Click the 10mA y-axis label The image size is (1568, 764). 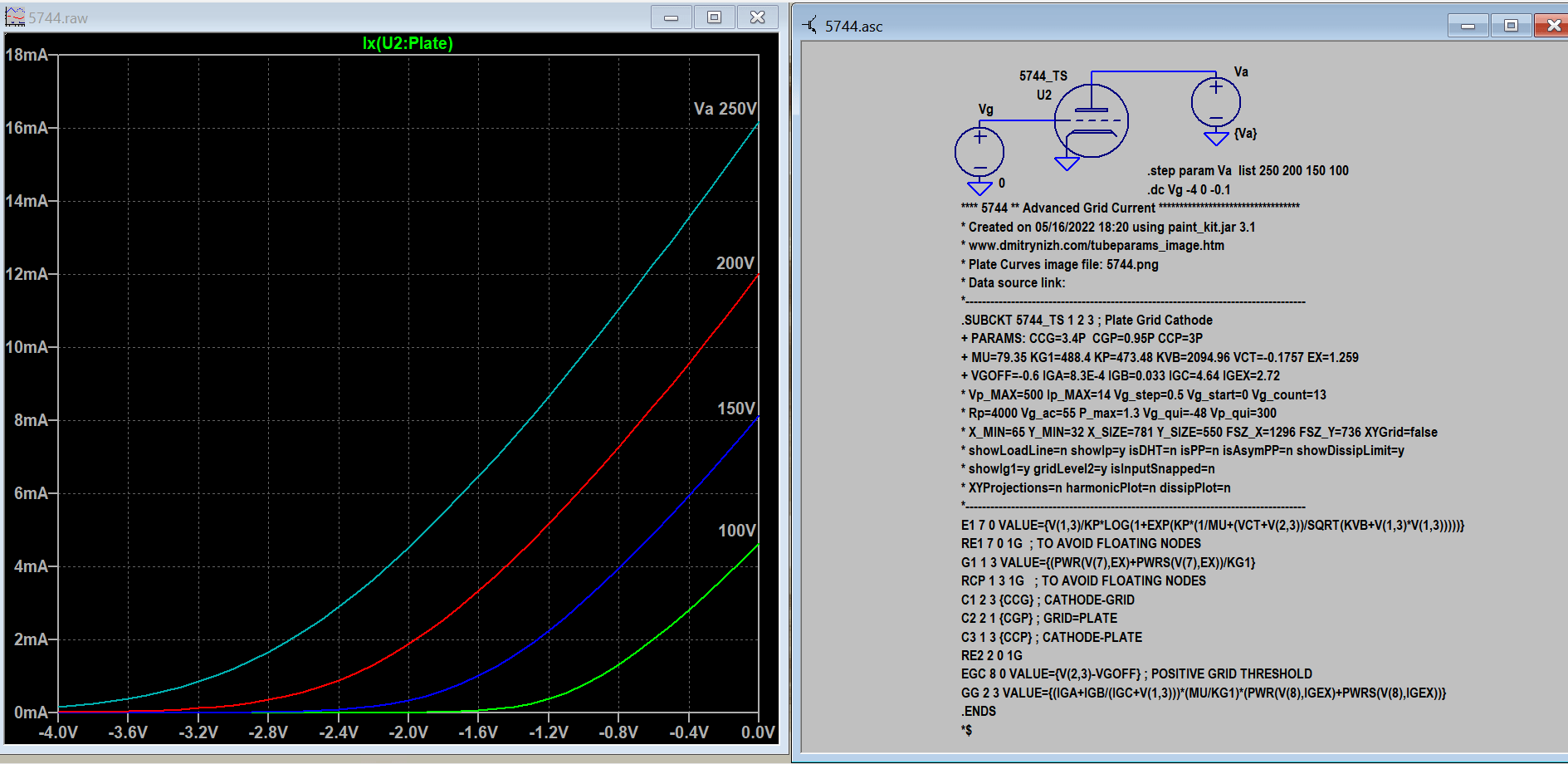tap(27, 347)
